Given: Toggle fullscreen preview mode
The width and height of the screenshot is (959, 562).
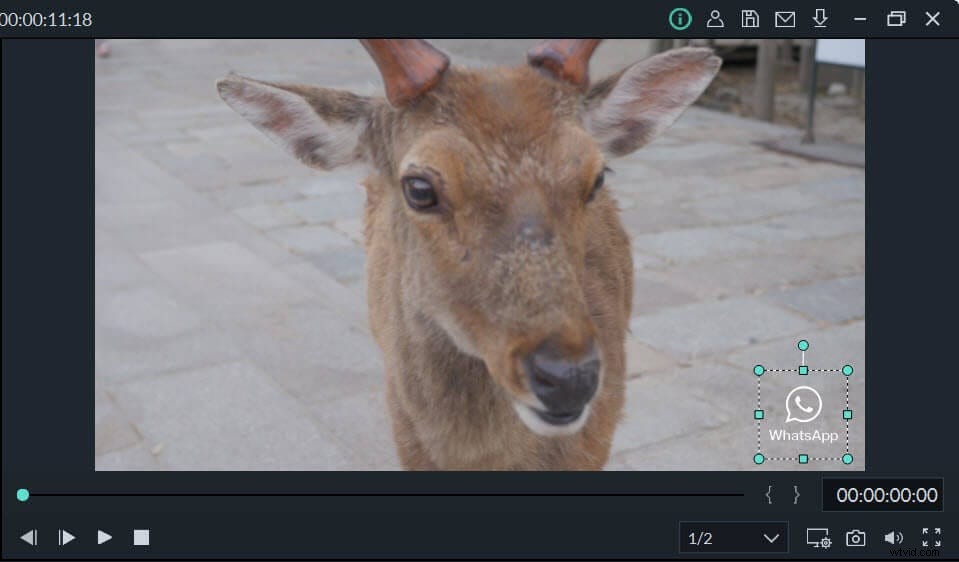Looking at the screenshot, I should [931, 538].
